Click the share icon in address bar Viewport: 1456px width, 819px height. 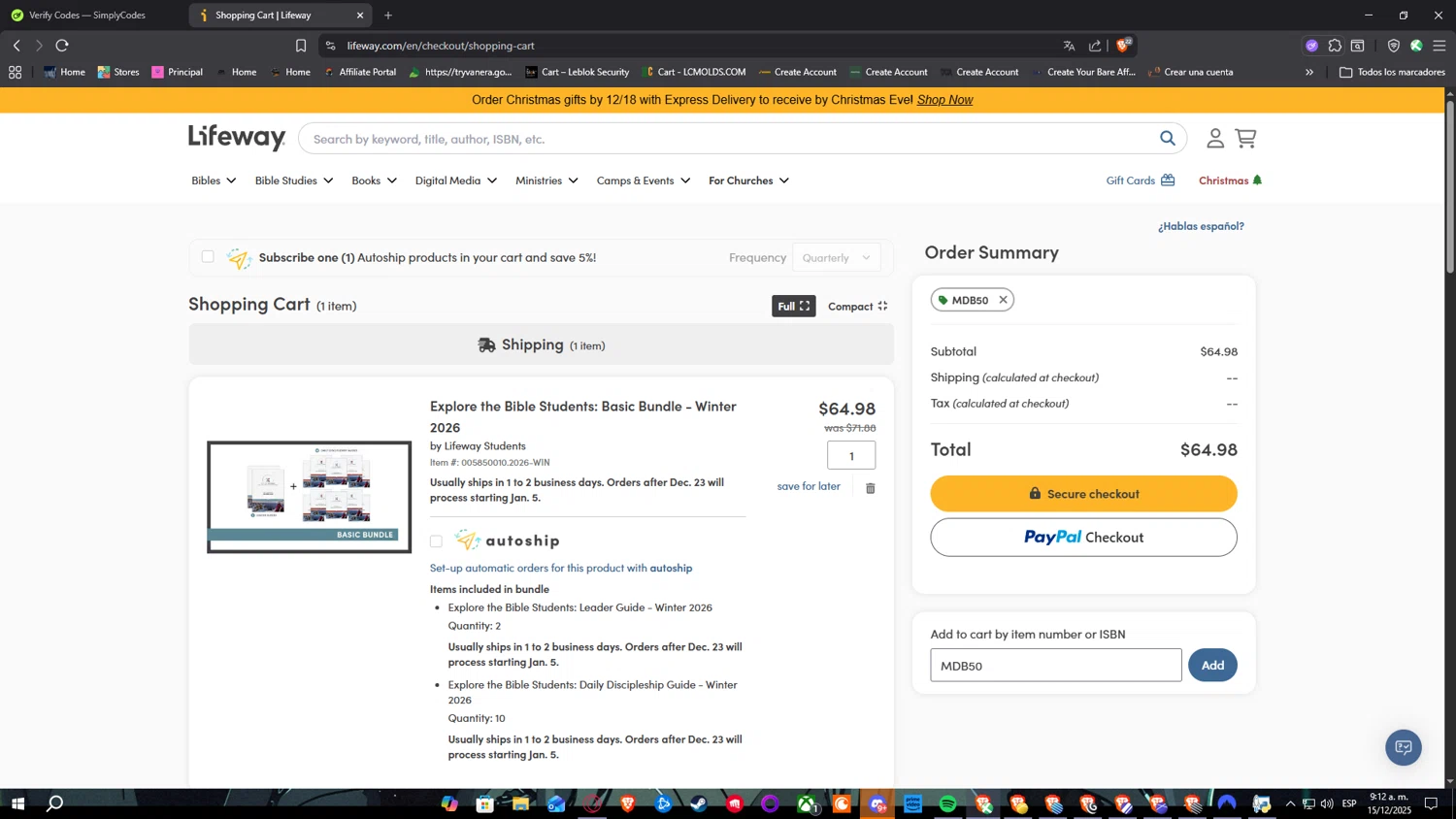click(1095, 46)
